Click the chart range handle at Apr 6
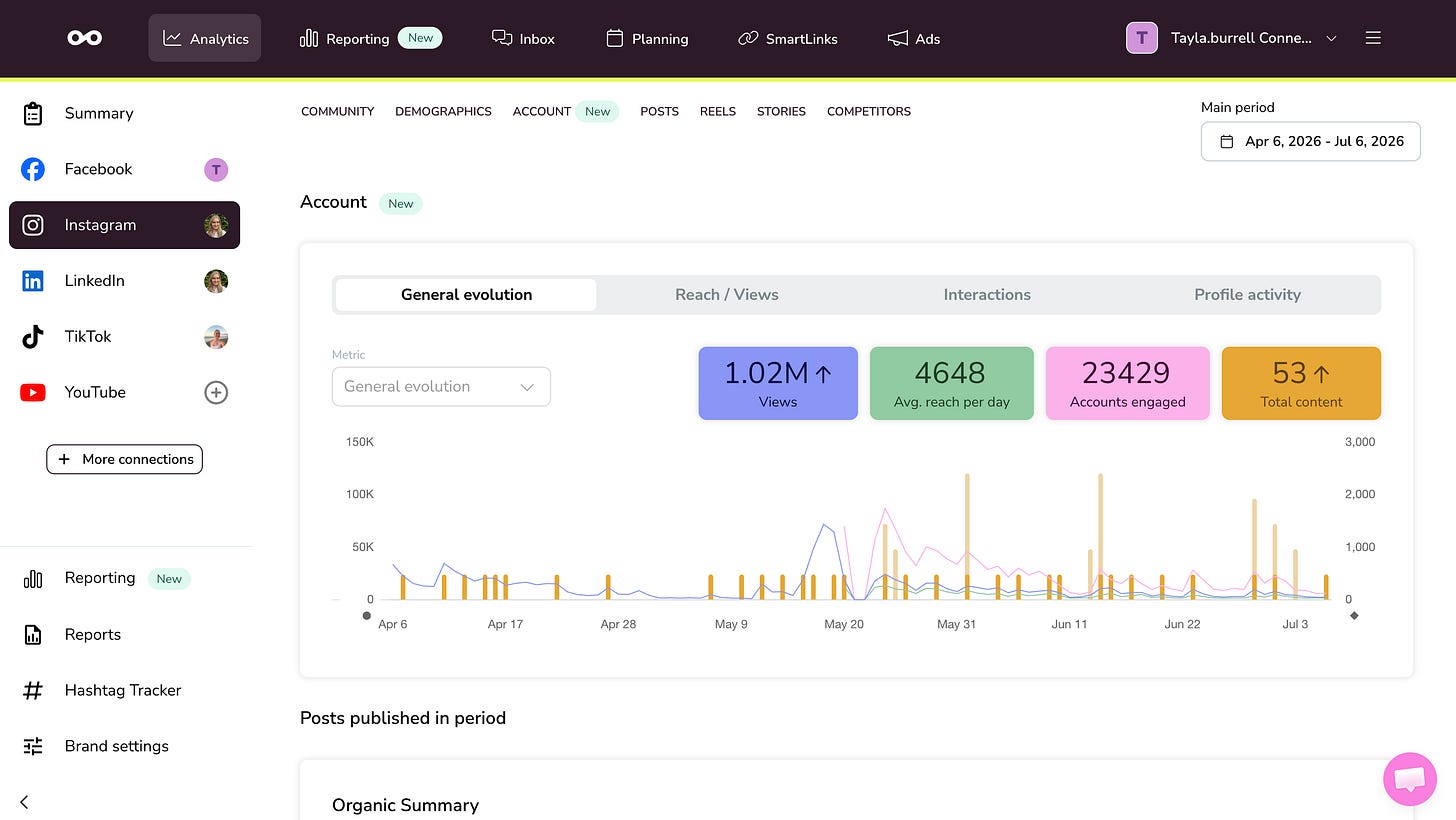Image resolution: width=1456 pixels, height=820 pixels. [367, 615]
